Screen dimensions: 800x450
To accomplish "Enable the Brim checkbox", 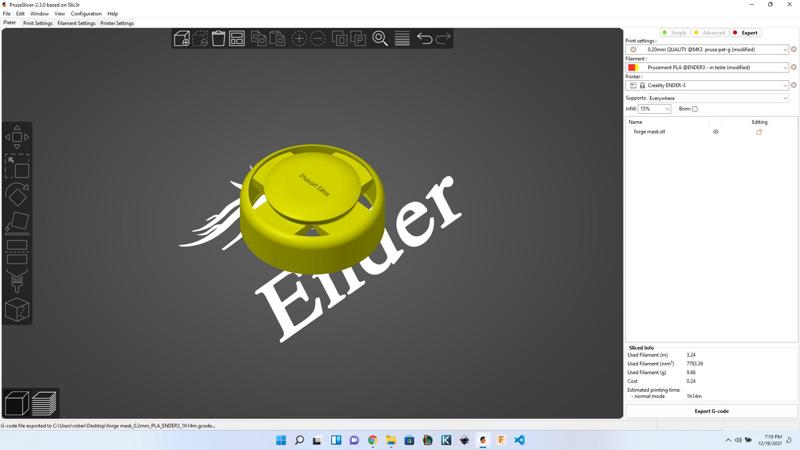I will point(695,109).
